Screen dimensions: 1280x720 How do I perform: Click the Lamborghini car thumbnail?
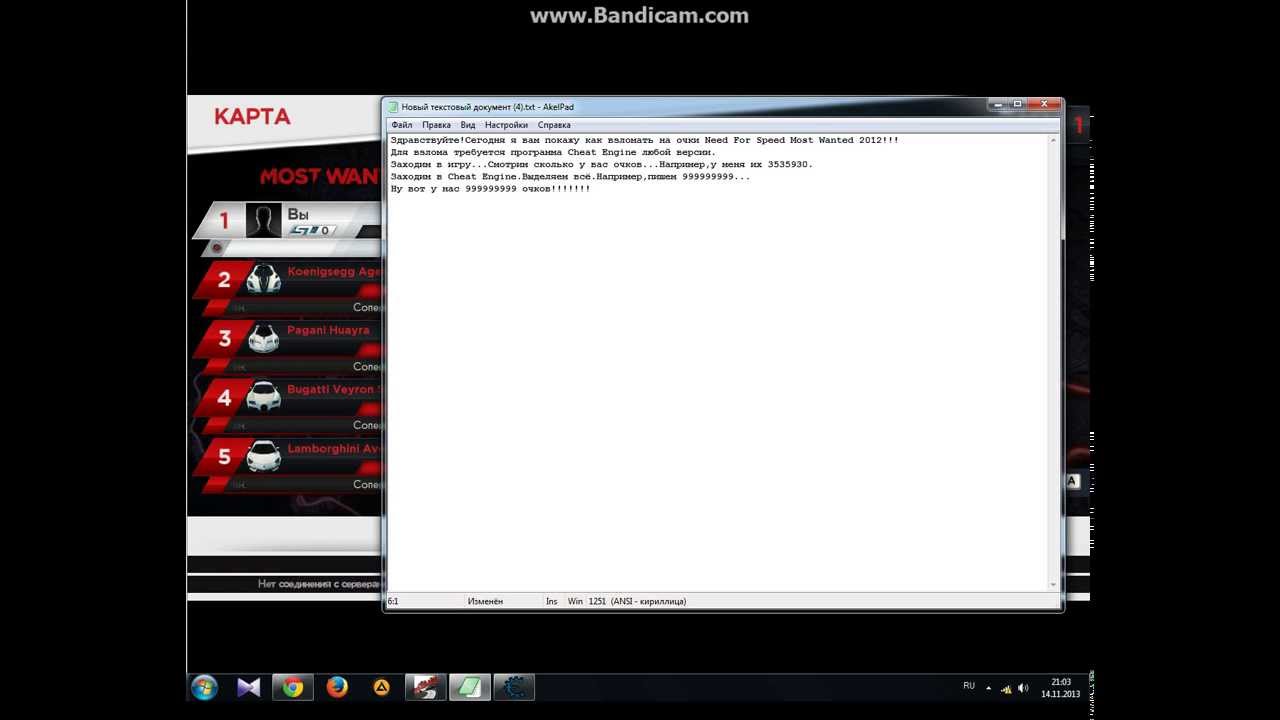(264, 456)
